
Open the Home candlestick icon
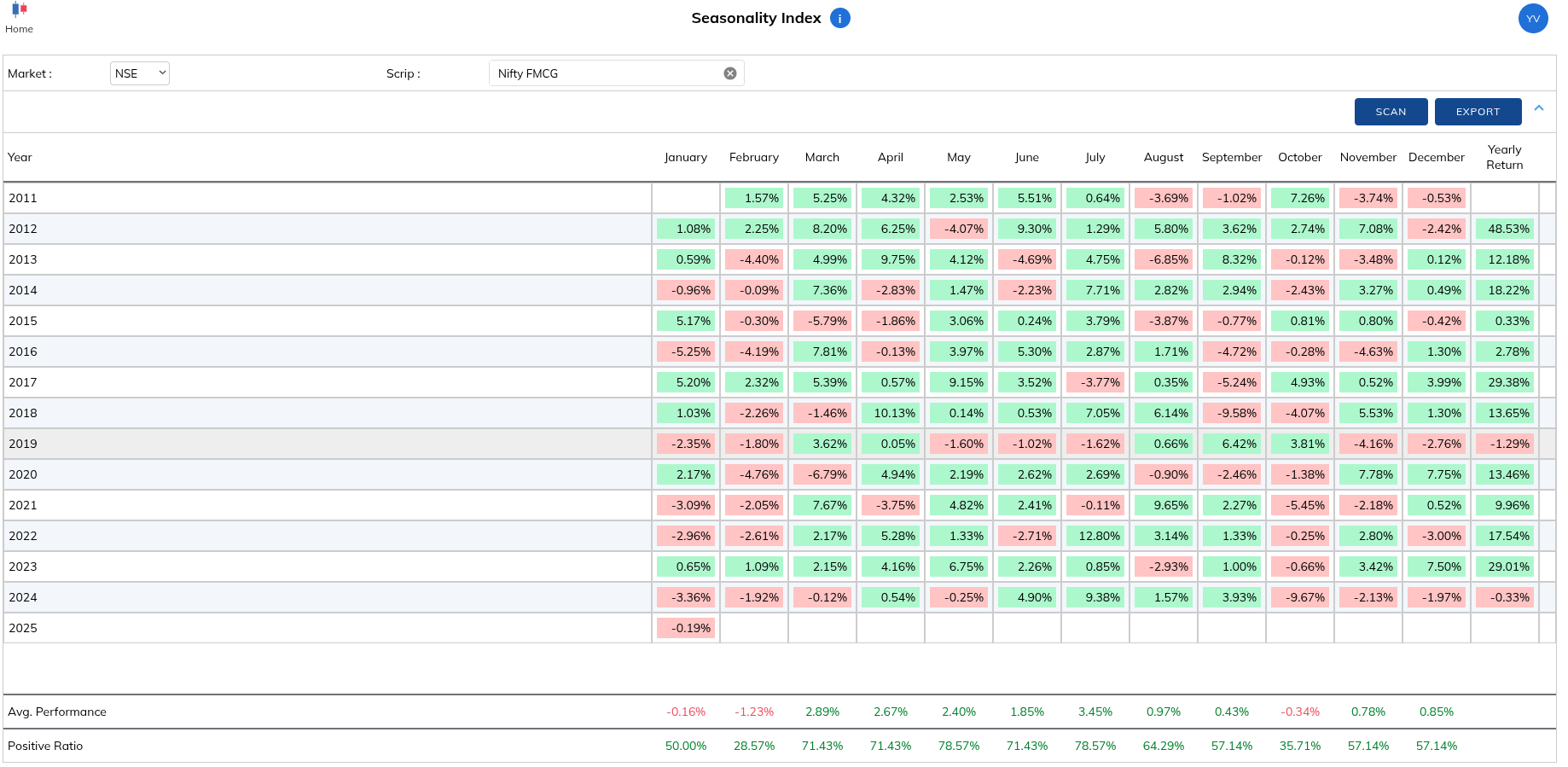(x=19, y=10)
